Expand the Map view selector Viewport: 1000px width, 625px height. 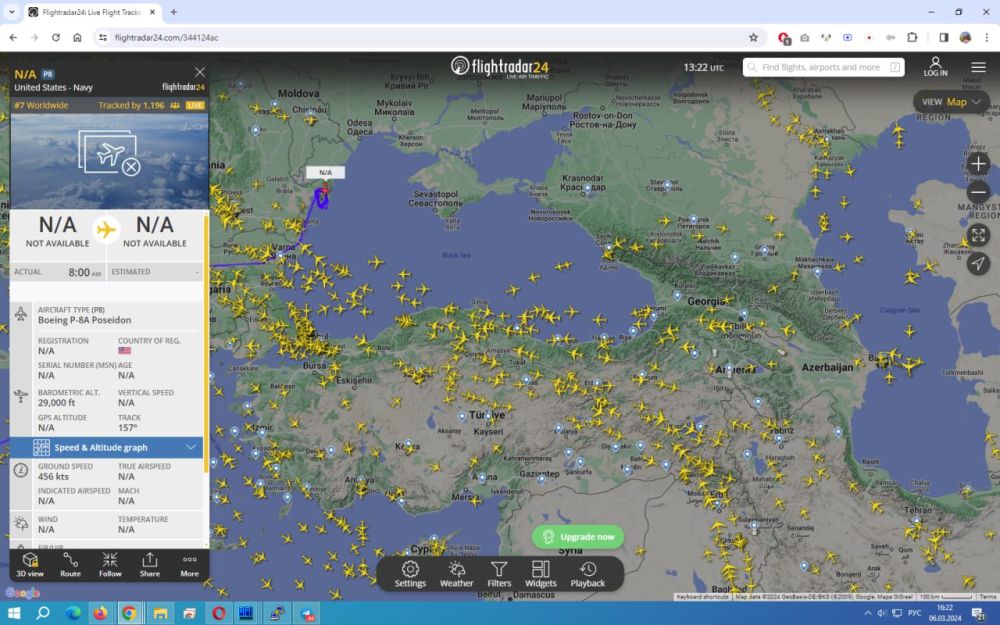pyautogui.click(x=950, y=101)
